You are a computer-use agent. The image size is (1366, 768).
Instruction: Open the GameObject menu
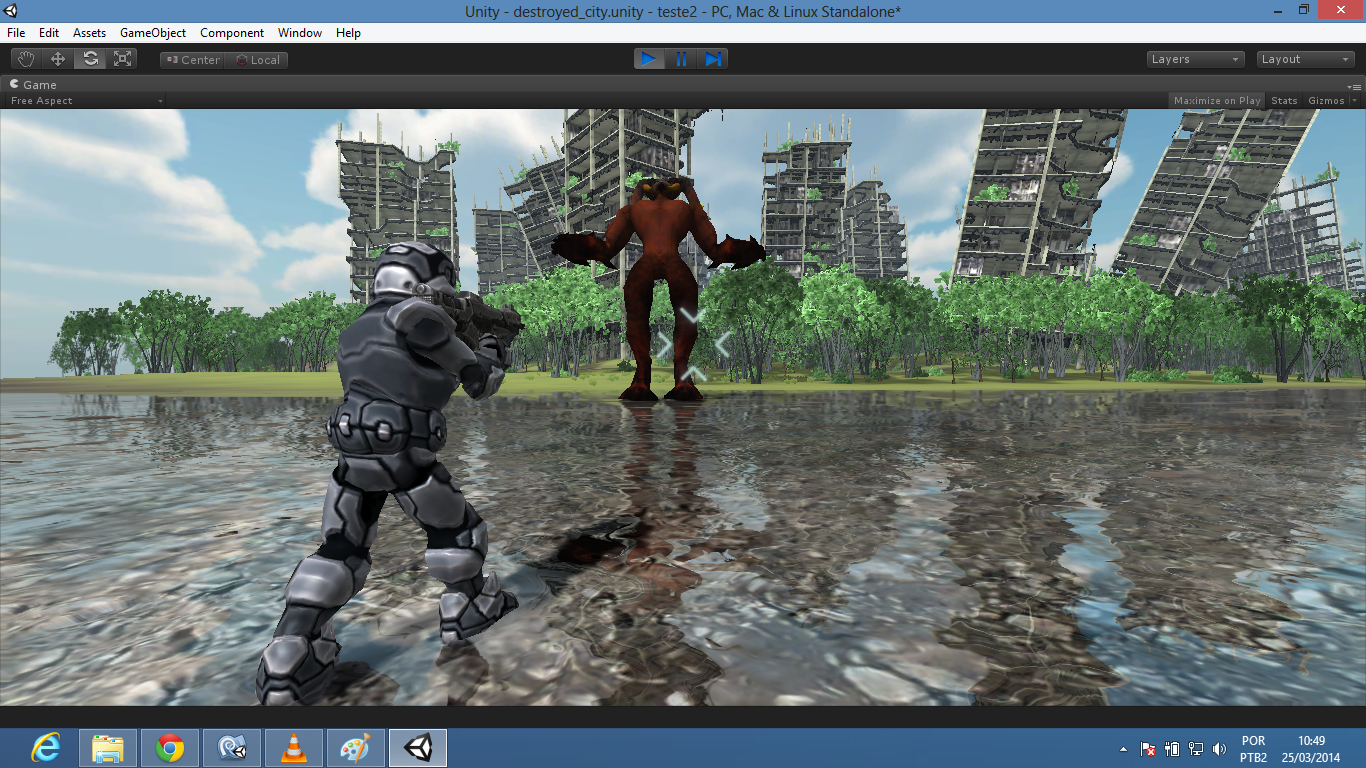tap(153, 33)
